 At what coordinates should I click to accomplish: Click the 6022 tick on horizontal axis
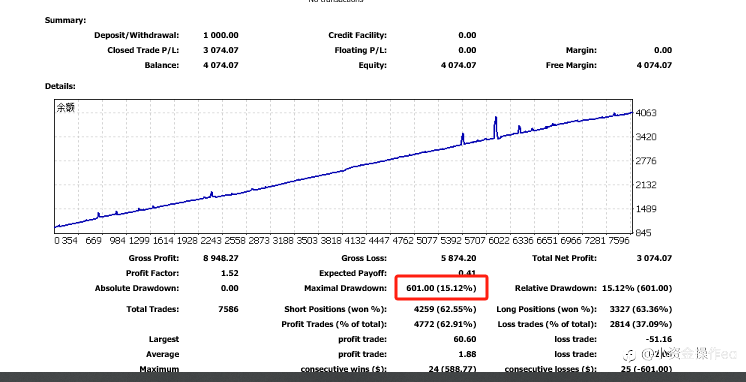pyautogui.click(x=499, y=241)
